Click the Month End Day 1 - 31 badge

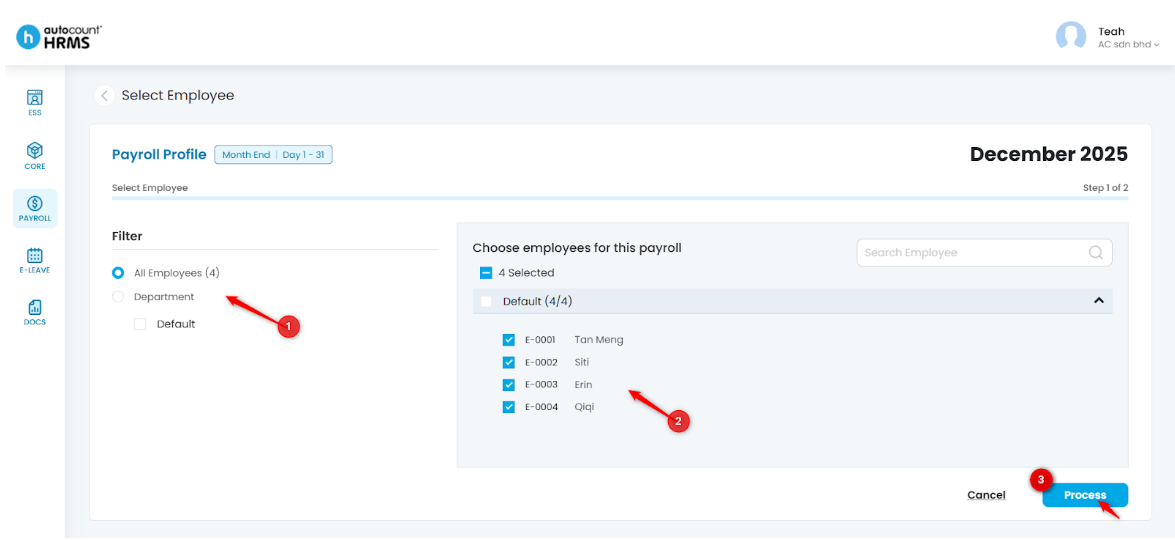[274, 154]
